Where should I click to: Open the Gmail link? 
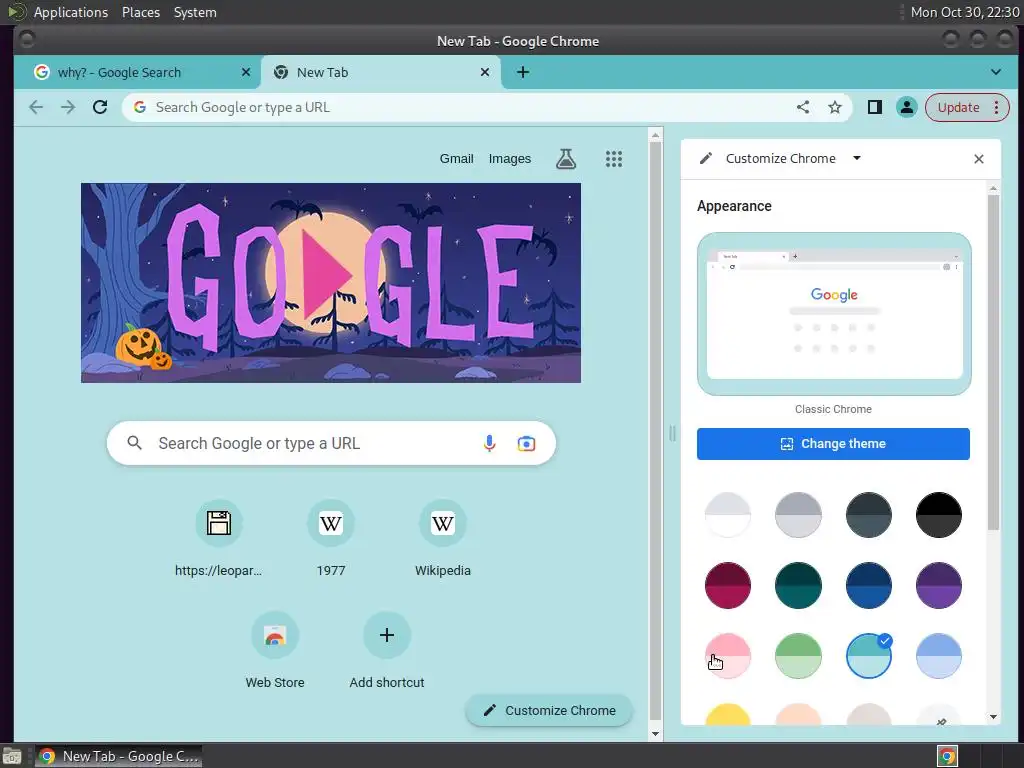point(456,159)
